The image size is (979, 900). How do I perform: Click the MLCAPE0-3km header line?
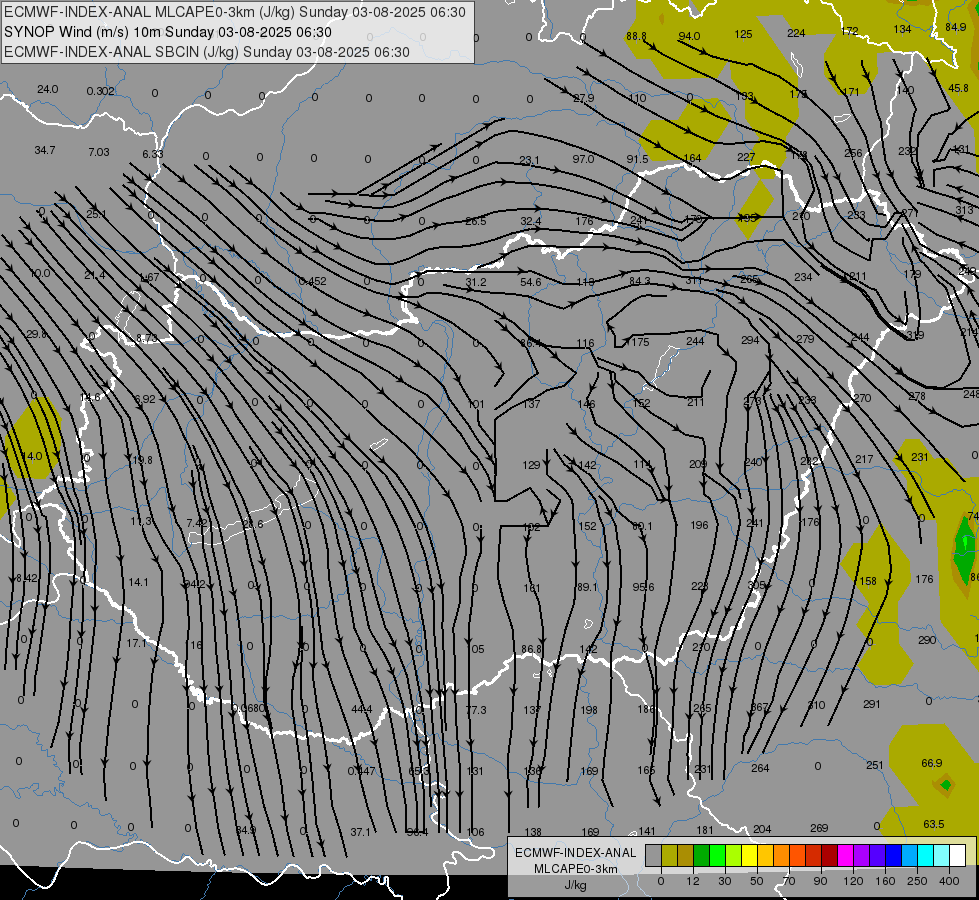[235, 12]
